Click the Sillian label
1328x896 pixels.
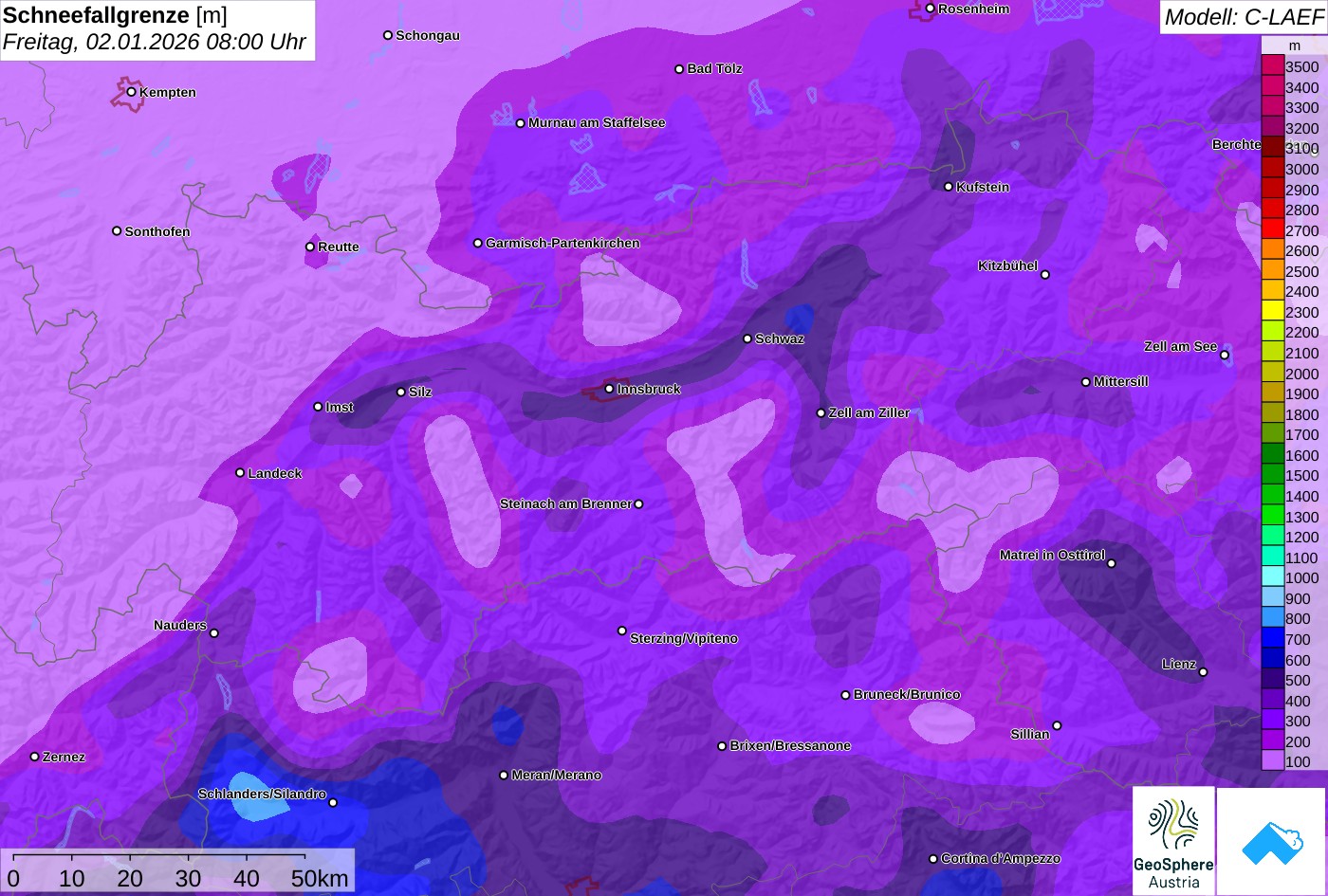tap(1030, 734)
